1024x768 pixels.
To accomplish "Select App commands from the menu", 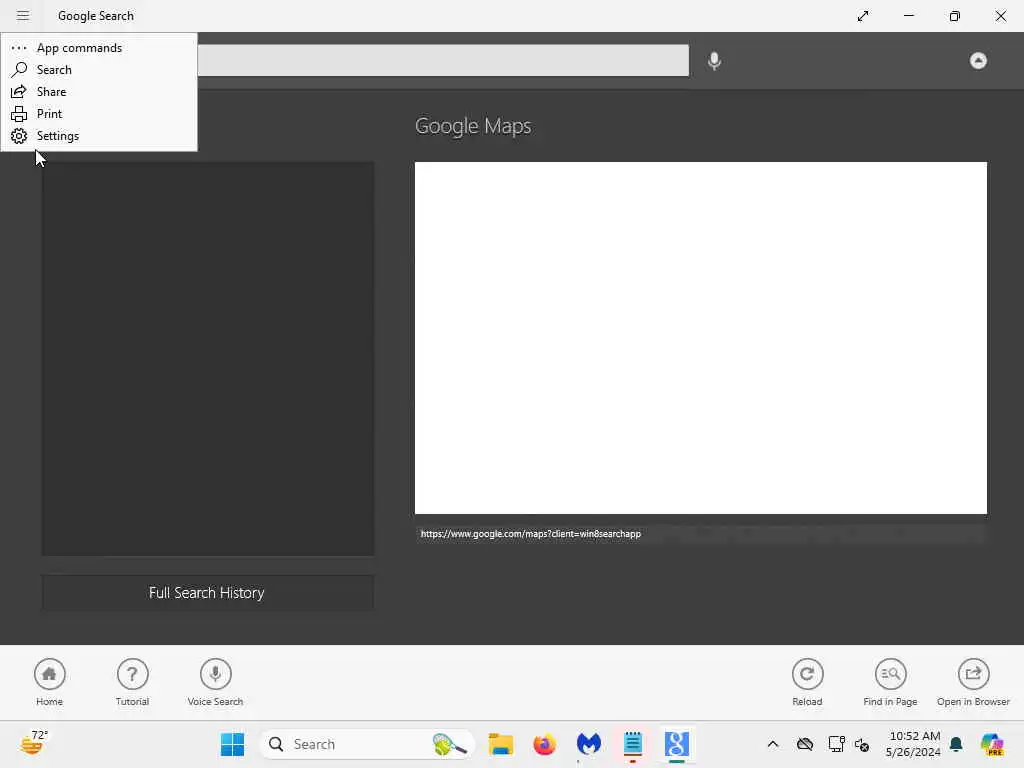I will [x=99, y=48].
